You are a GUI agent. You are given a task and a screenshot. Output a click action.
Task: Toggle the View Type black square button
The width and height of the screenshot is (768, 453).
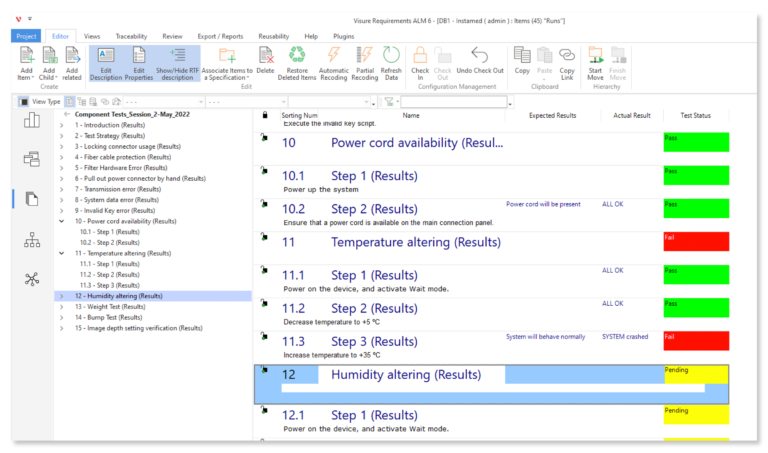[x=23, y=101]
